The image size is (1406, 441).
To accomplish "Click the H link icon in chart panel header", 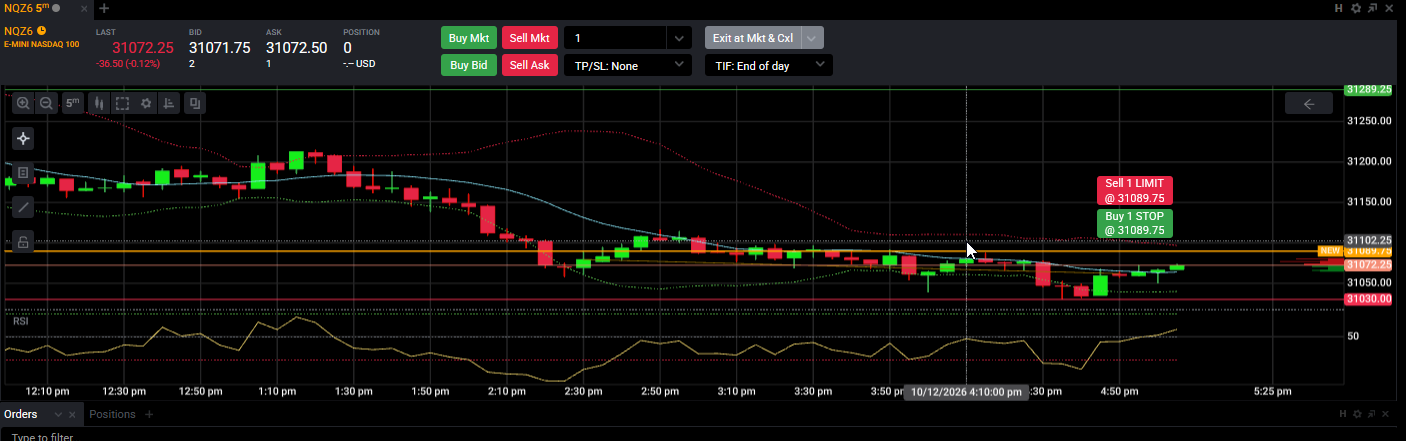I will point(1339,8).
